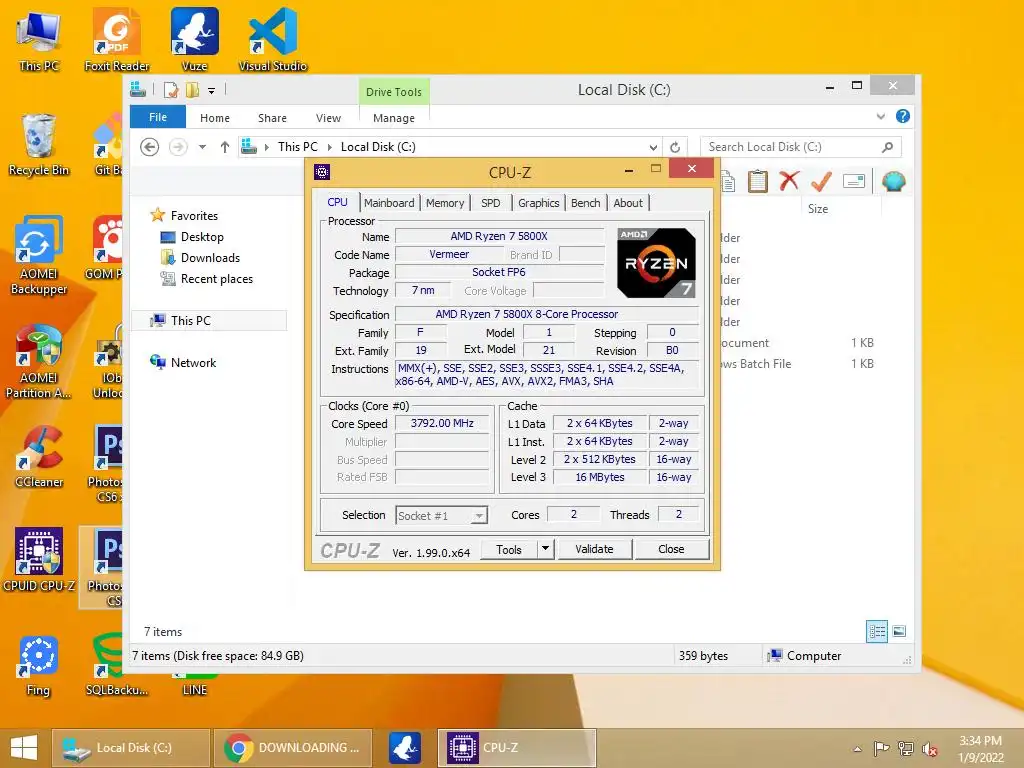The height and width of the screenshot is (768, 1024).
Task: Click the orange checkmark toolbar icon
Action: click(821, 181)
